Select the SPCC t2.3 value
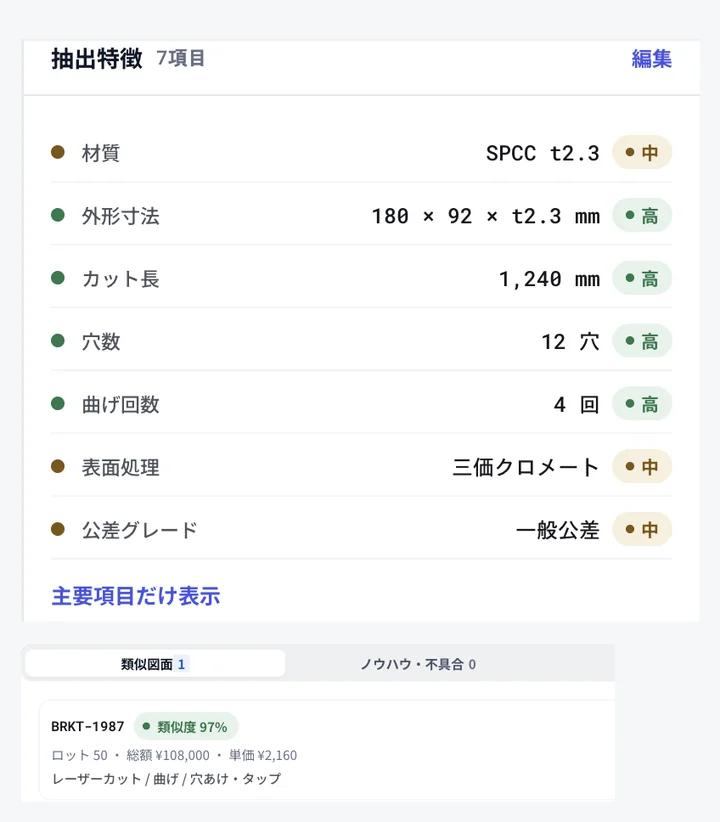 (543, 153)
